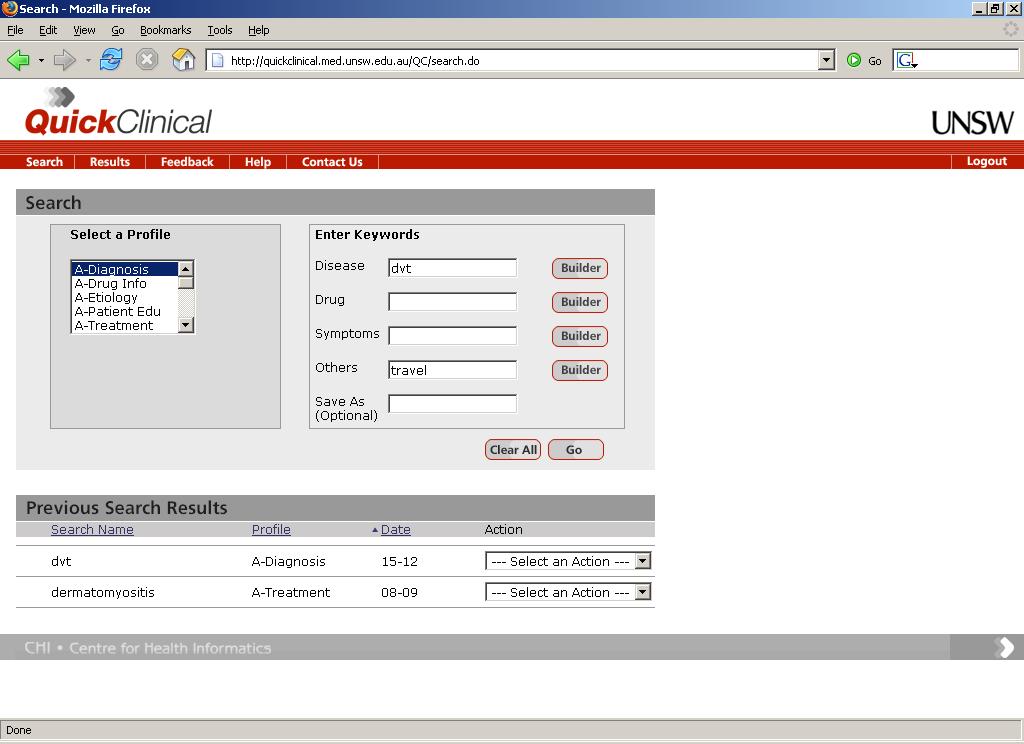Go to Home page icon
This screenshot has width=1024, height=744.
(x=183, y=60)
